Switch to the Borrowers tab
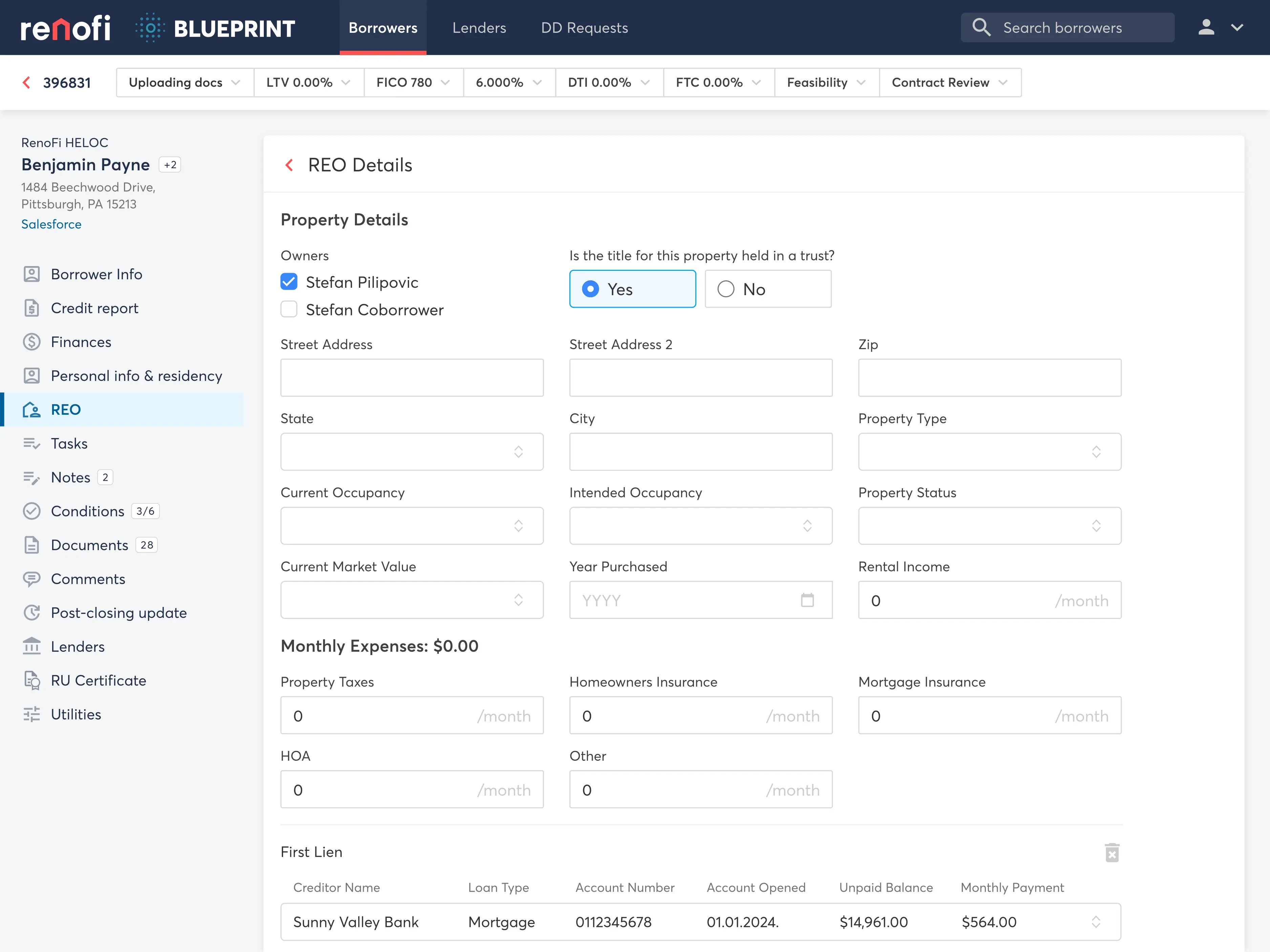This screenshot has height=952, width=1270. (x=383, y=27)
